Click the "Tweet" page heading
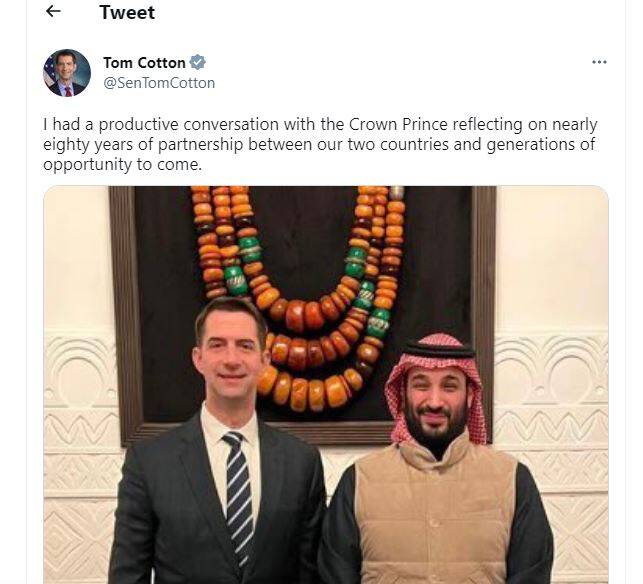Screen dimensions: 643x584 pos(127,13)
